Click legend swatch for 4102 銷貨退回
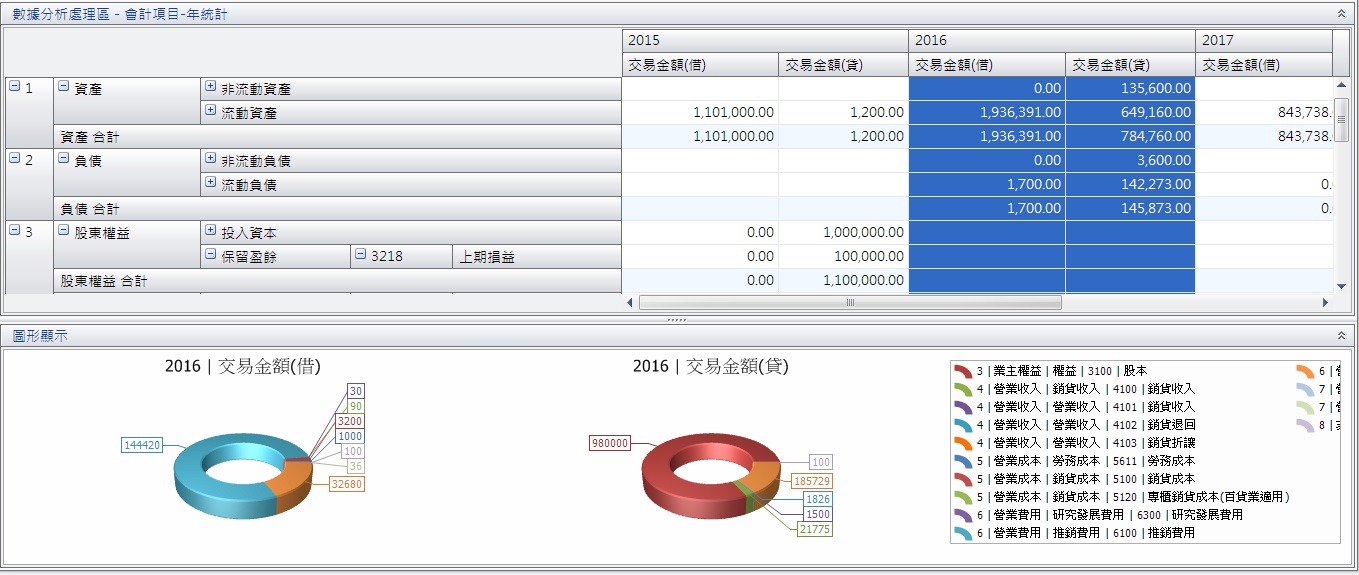 pos(963,425)
